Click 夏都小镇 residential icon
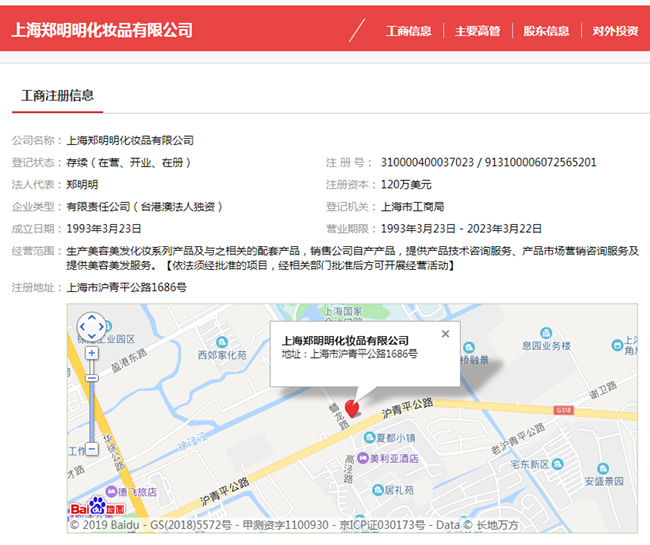The image size is (650, 545). pyautogui.click(x=369, y=437)
